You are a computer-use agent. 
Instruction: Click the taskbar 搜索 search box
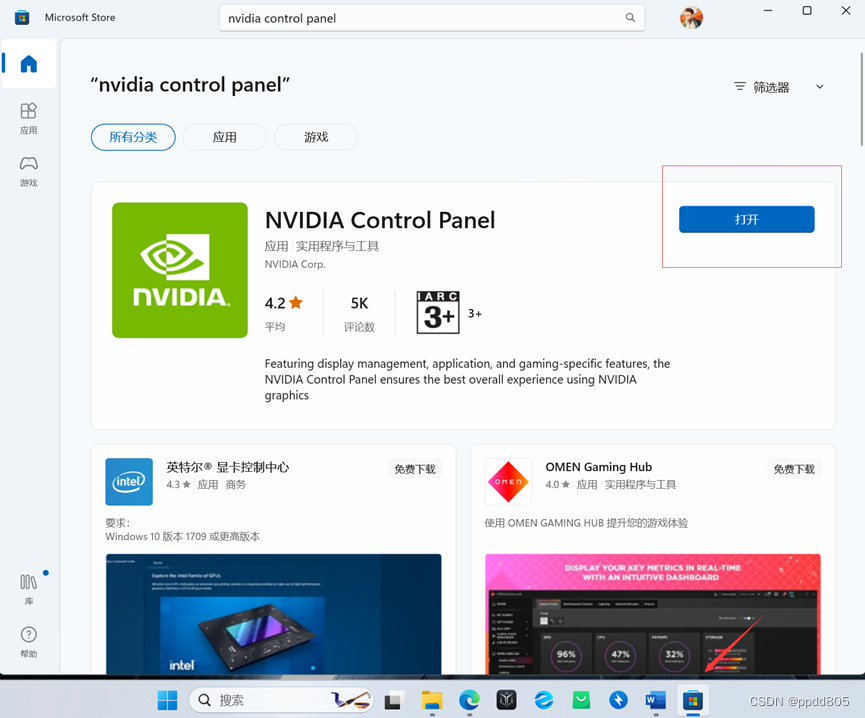281,700
